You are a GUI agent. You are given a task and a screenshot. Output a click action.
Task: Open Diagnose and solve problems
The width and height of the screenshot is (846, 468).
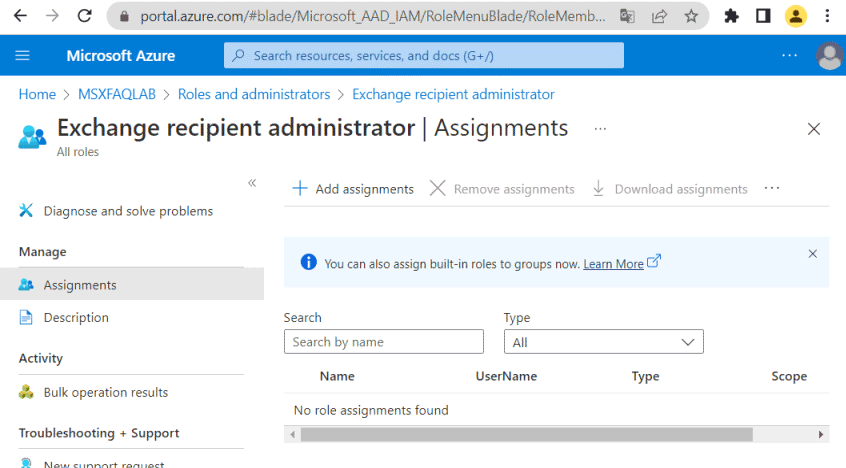[x=128, y=211]
